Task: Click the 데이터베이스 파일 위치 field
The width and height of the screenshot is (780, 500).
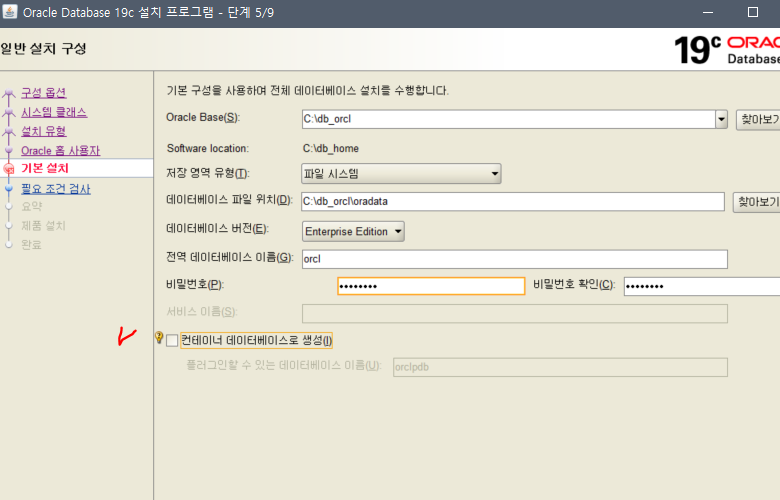Action: pyautogui.click(x=513, y=201)
